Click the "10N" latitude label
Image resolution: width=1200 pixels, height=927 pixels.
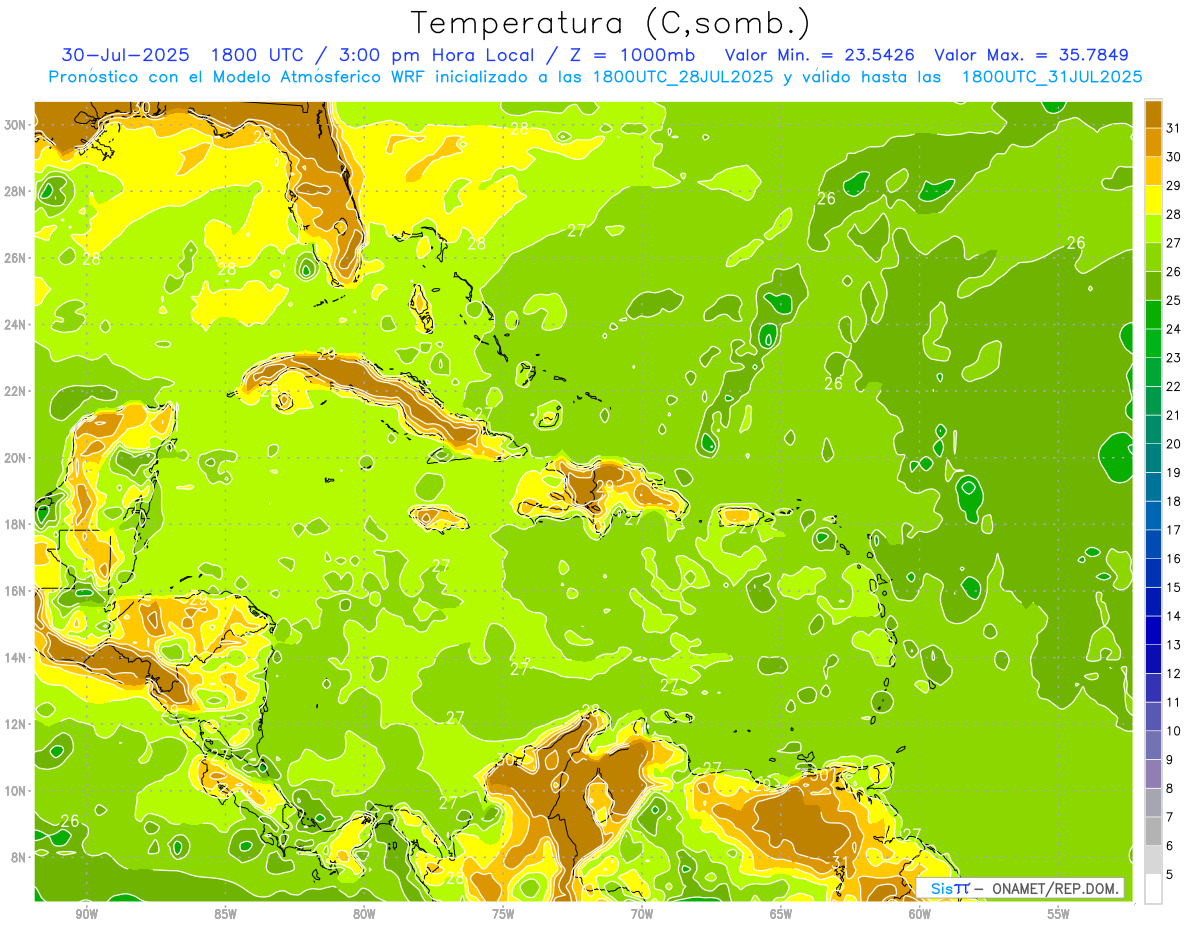tap(17, 790)
